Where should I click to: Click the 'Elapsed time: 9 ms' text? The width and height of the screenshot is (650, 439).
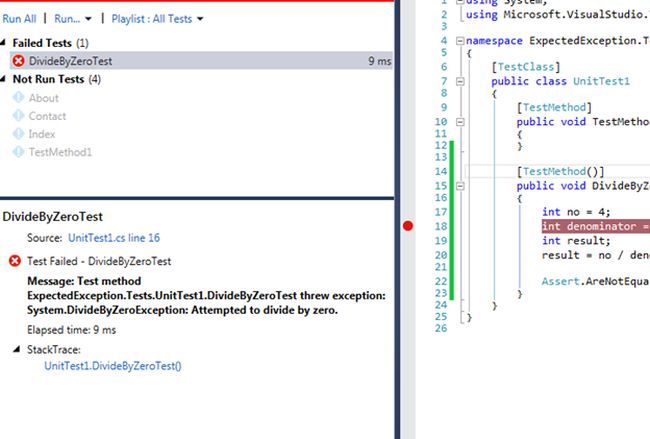pyautogui.click(x=71, y=330)
